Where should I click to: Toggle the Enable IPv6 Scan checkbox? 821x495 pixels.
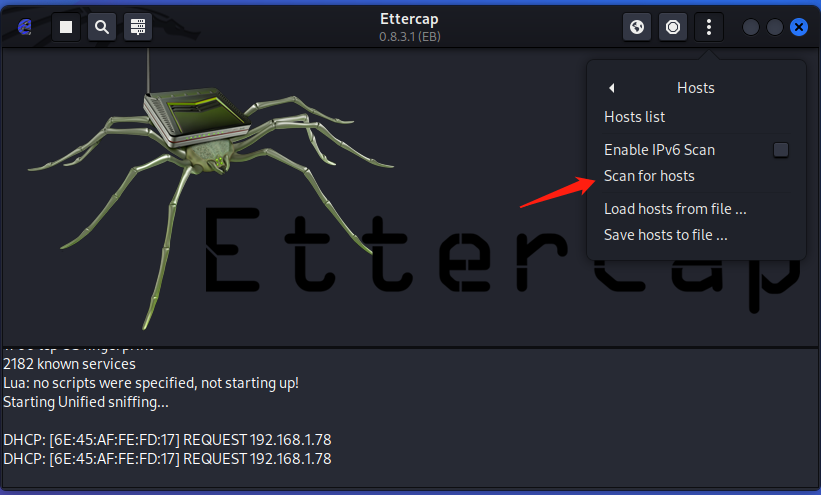click(x=781, y=150)
